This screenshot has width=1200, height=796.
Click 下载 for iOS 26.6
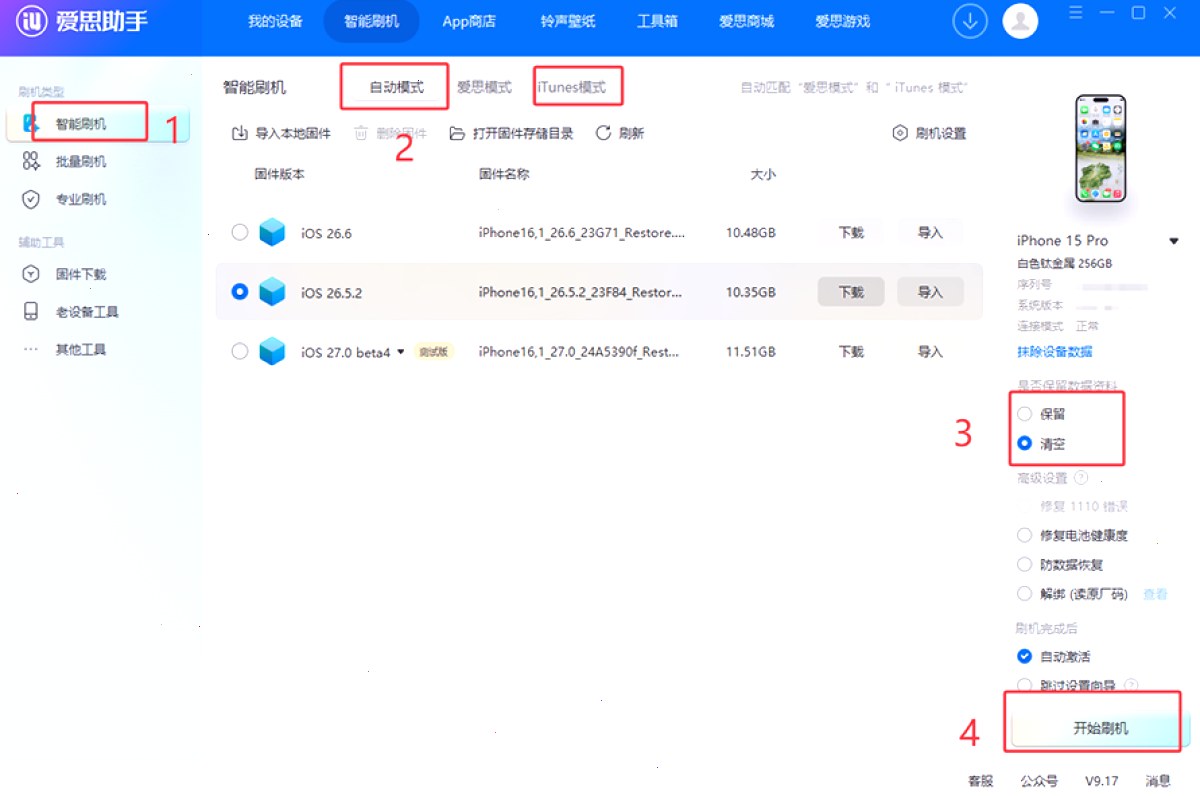(851, 232)
